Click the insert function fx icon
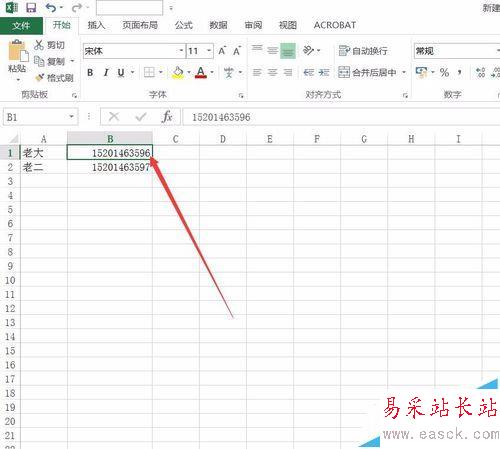This screenshot has height=449, width=500. [x=167, y=117]
